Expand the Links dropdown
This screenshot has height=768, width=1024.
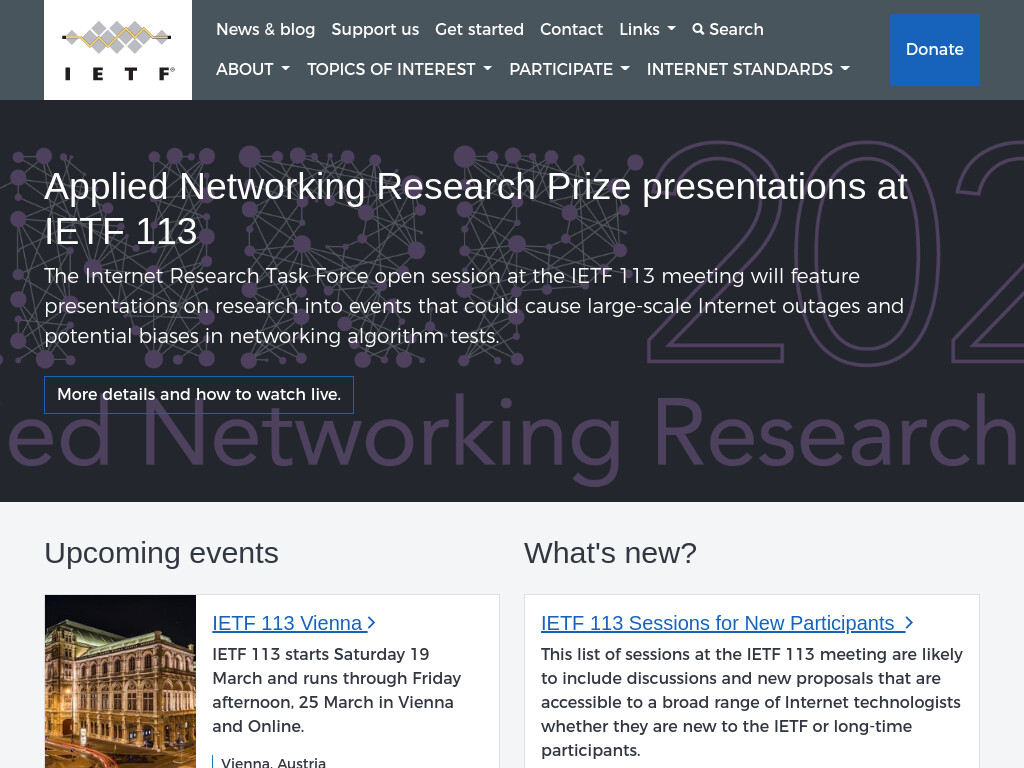[x=647, y=29]
